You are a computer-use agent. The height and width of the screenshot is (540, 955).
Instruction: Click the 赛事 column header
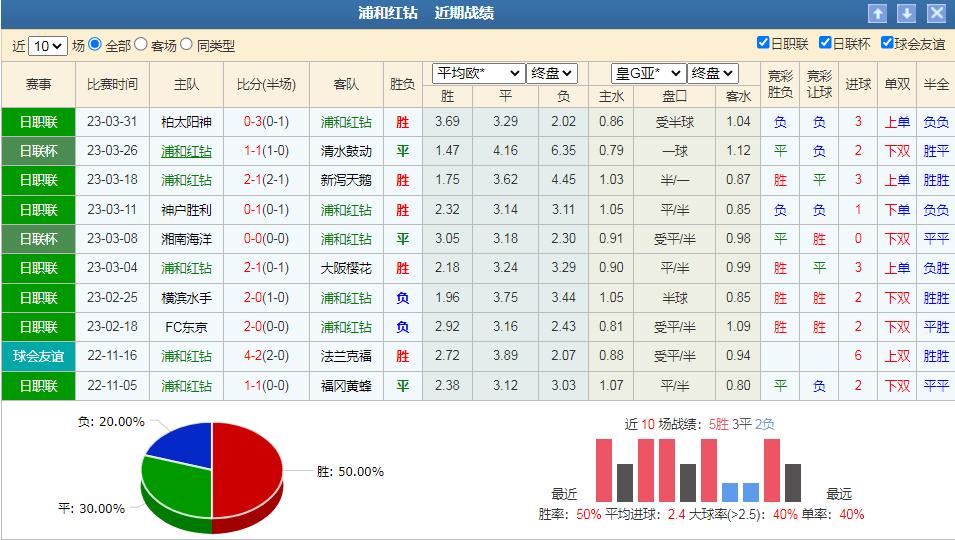click(x=38, y=85)
